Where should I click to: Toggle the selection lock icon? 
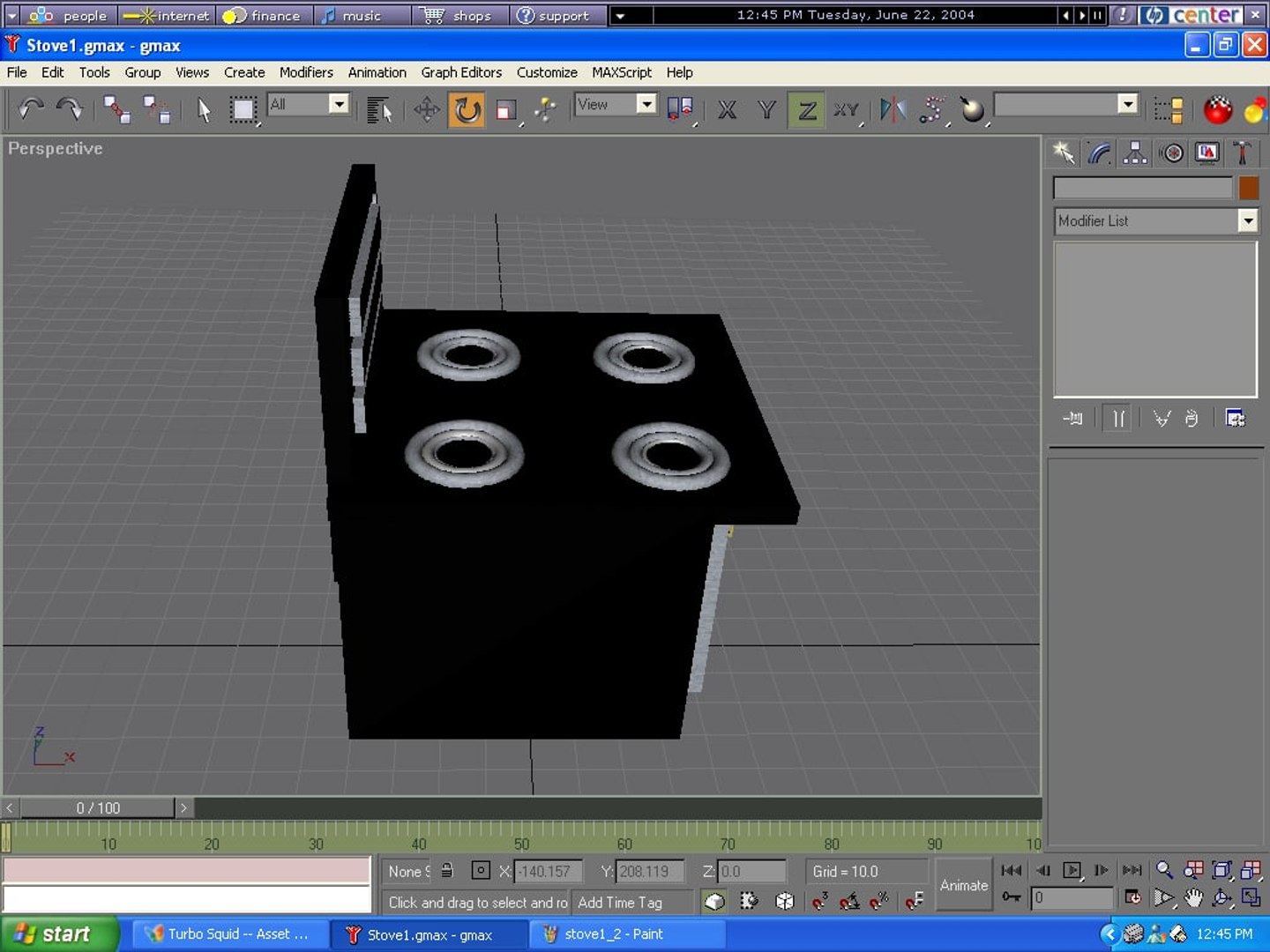click(447, 871)
